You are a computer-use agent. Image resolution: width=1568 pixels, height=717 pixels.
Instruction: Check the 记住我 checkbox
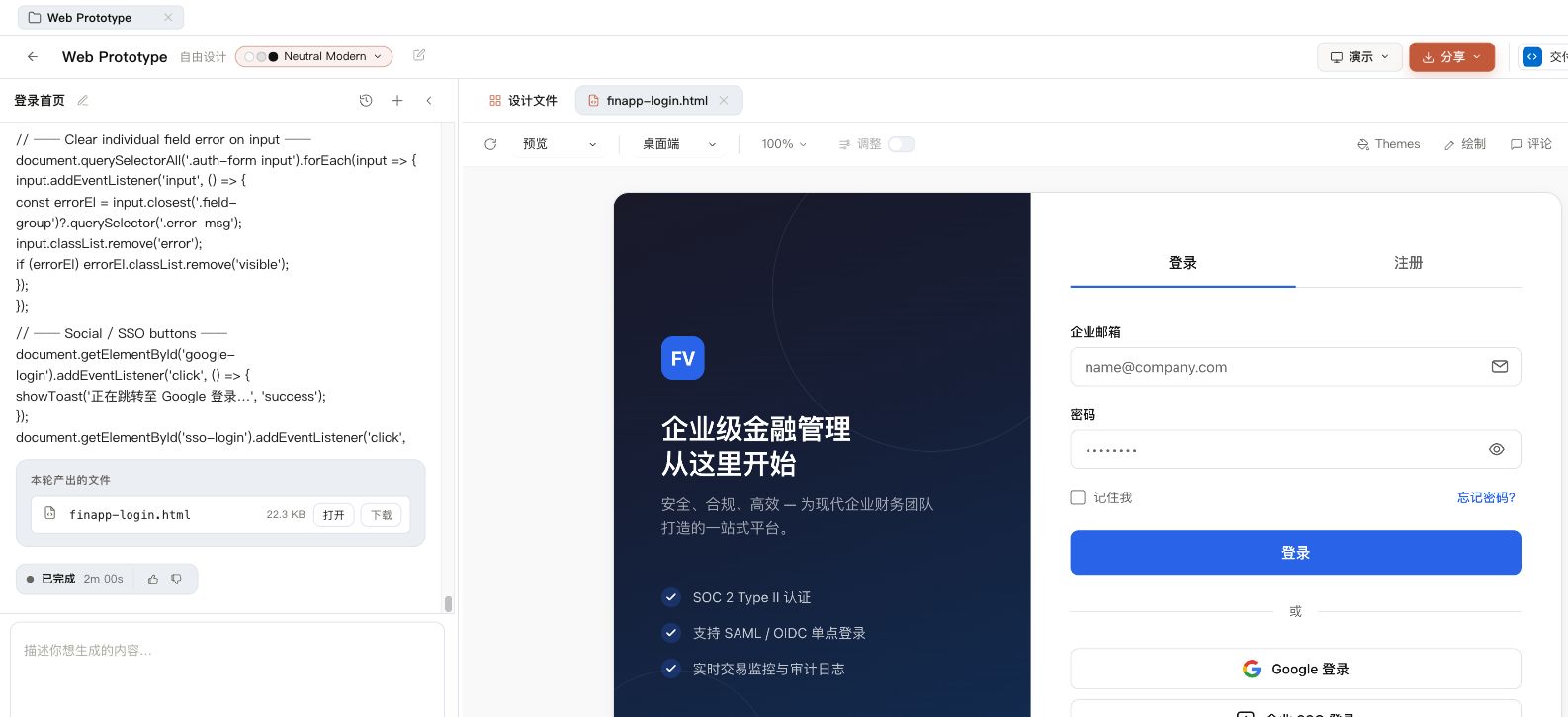click(1078, 497)
